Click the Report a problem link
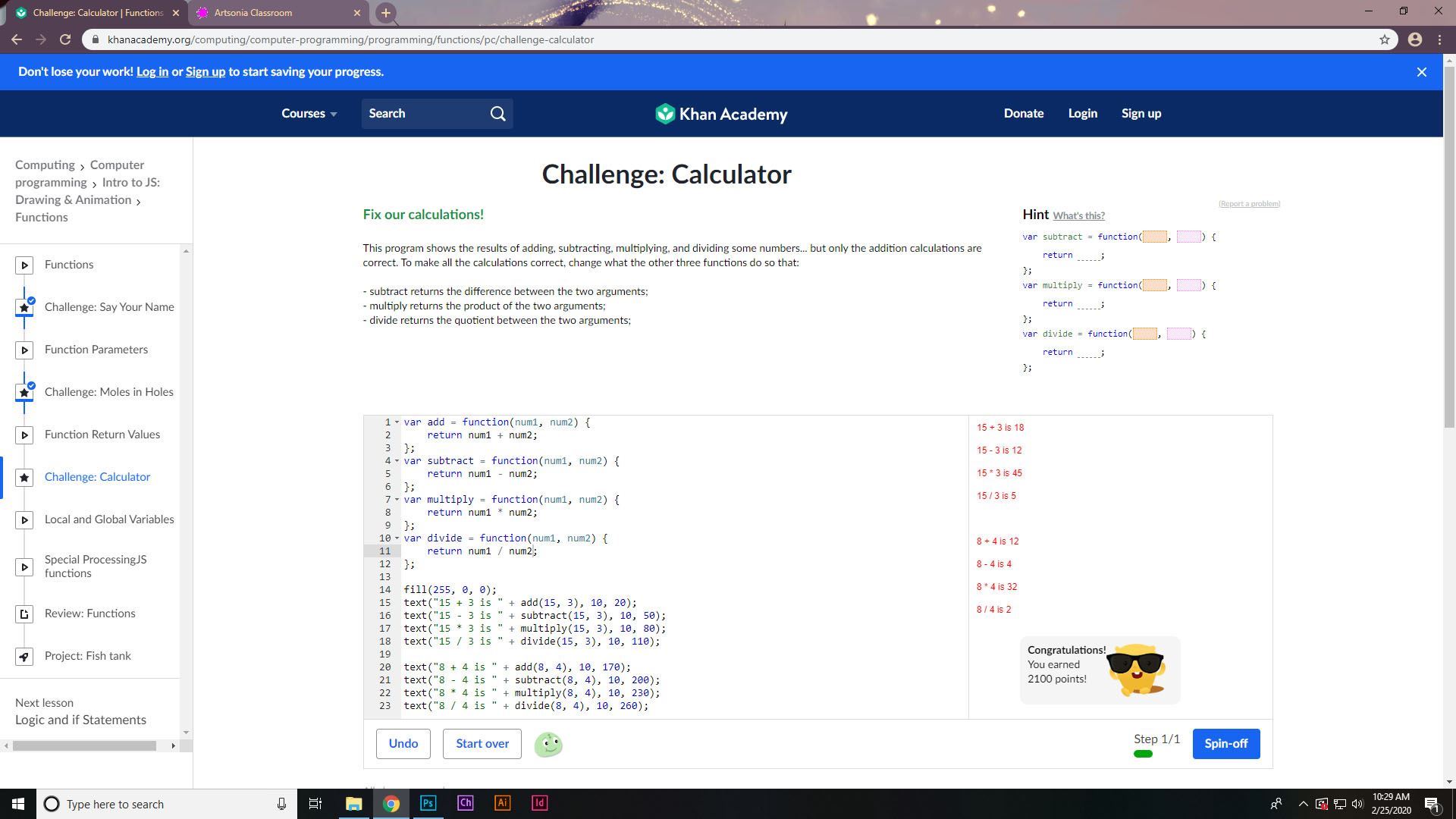The image size is (1456, 819). tap(1248, 204)
